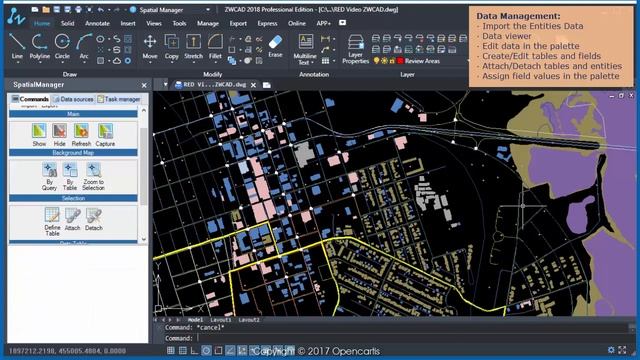640x360 pixels.
Task: Click Detach data table icon
Action: (x=93, y=219)
